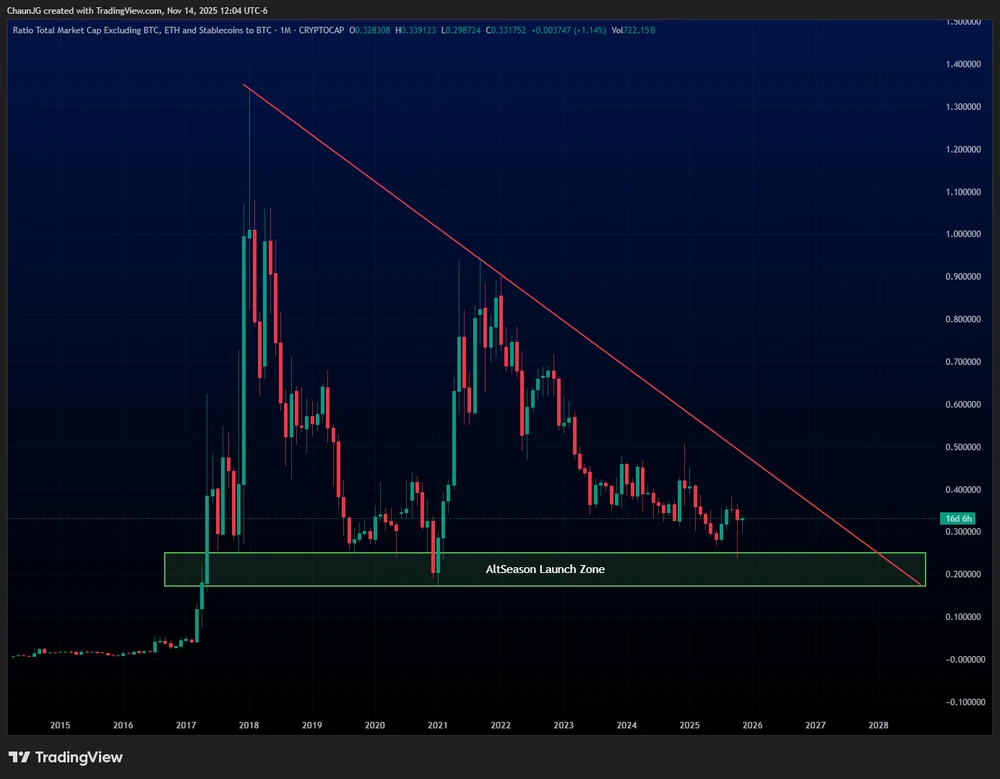Screen dimensions: 1000x779
Task: Click the High value H0.339123
Action: pos(418,30)
